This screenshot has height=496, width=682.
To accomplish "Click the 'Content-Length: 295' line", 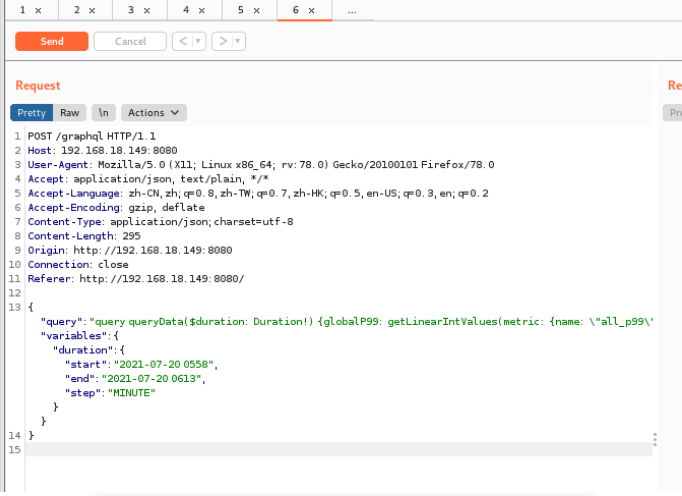I will 84,236.
